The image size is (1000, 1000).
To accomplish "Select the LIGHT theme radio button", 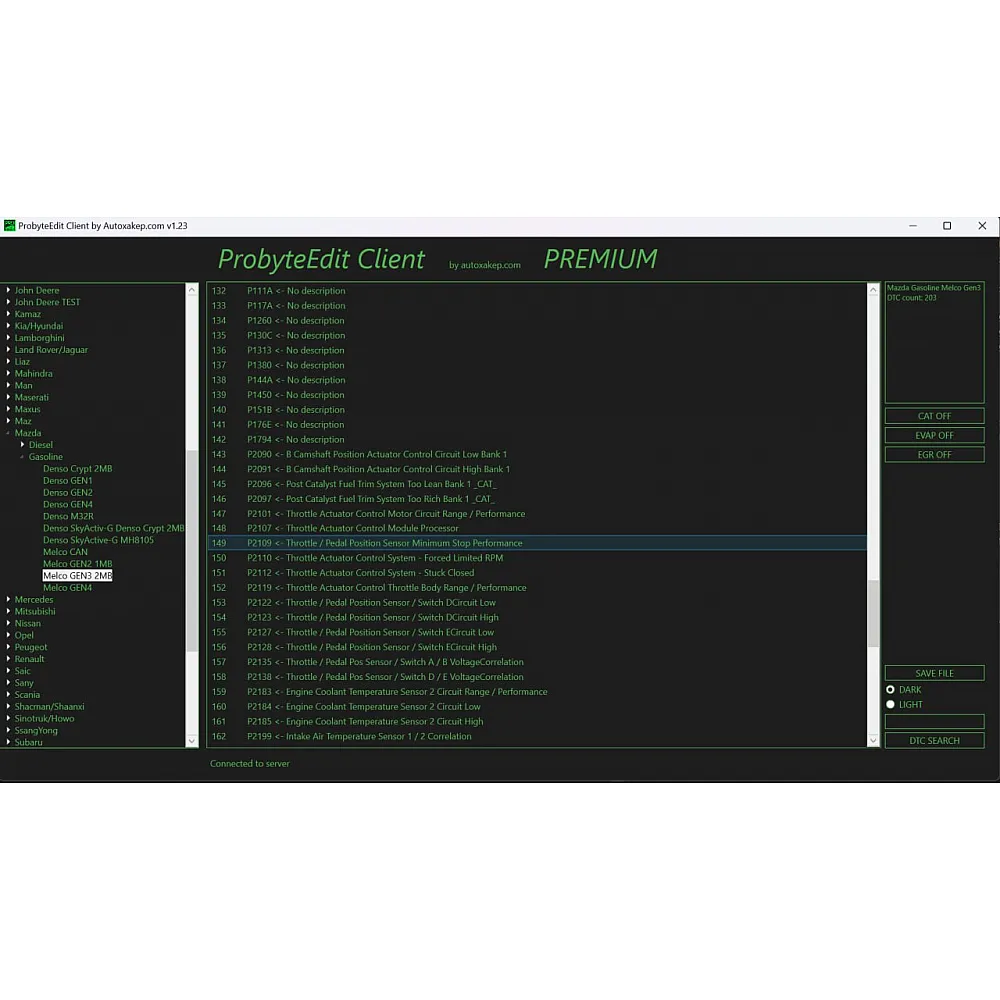I will click(890, 705).
